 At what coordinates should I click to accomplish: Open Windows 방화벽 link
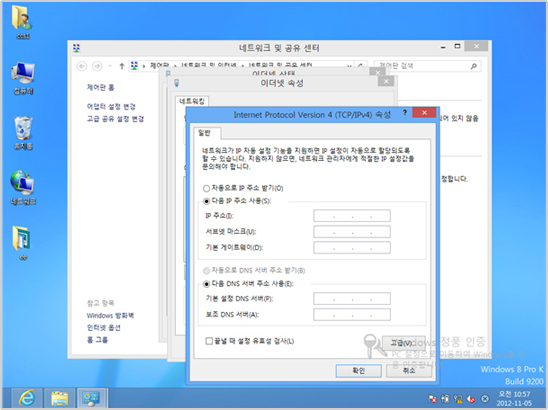pos(110,315)
